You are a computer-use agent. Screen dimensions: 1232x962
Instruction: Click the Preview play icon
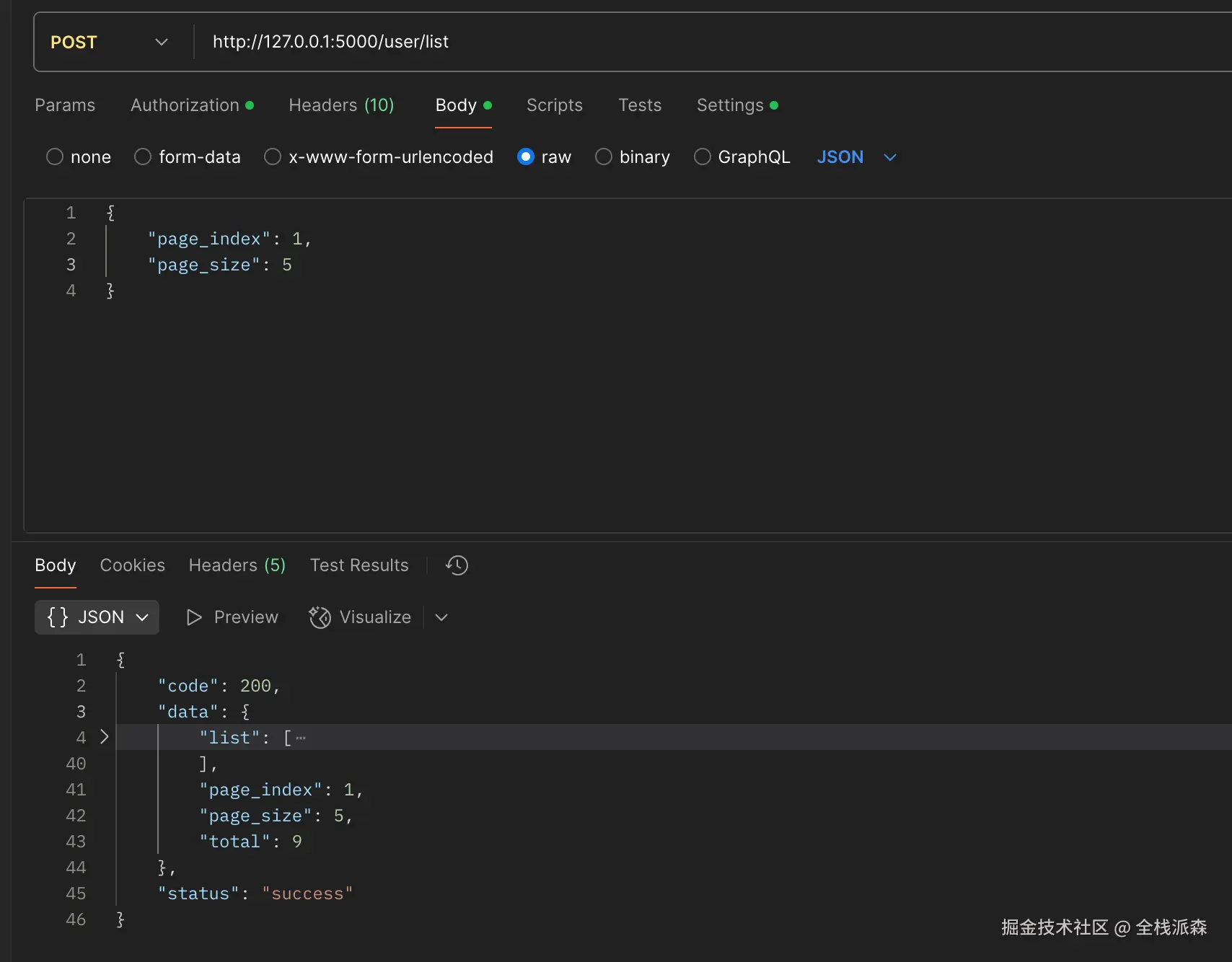click(194, 617)
